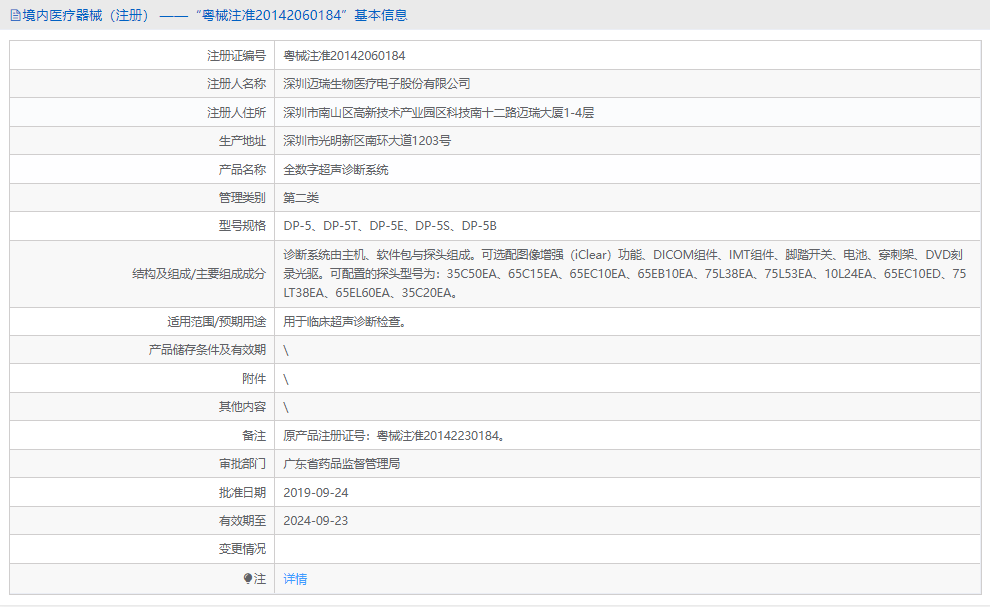
Task: Click the 生产地址 label cell
Action: 142,141
